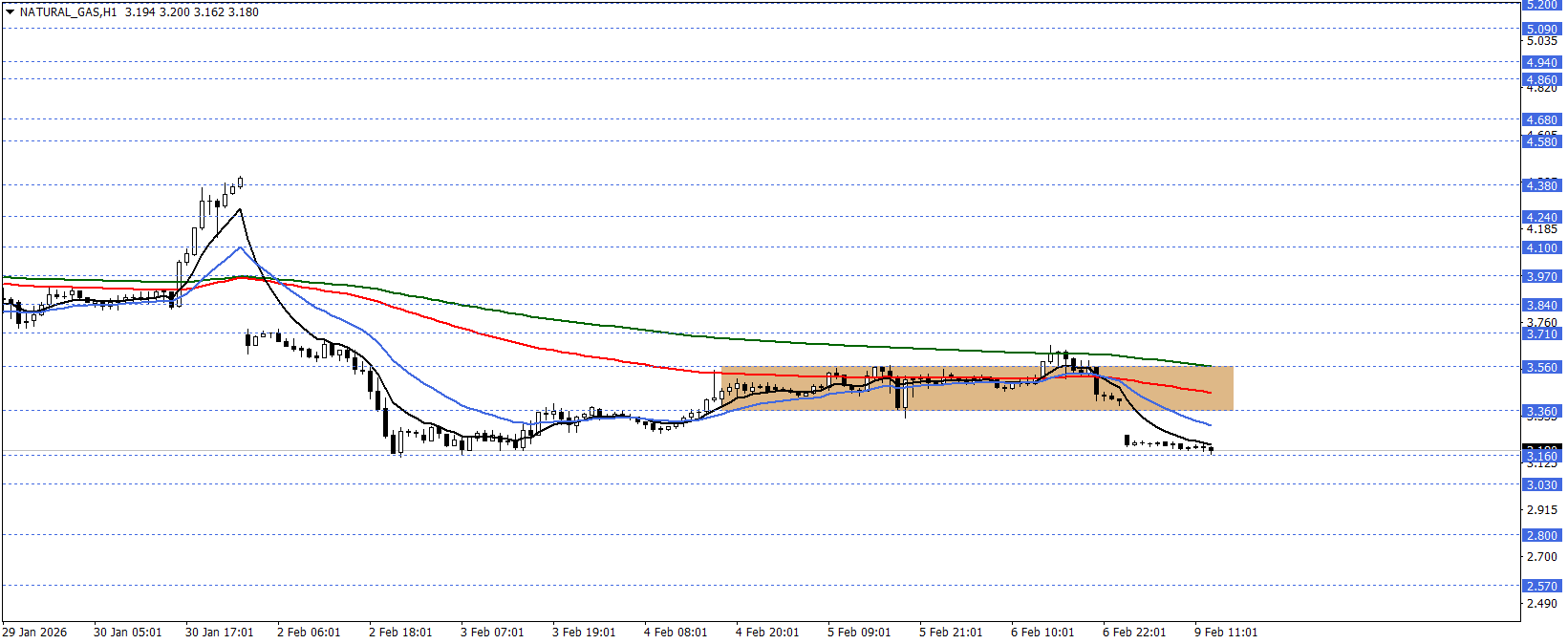Click the last candle on the chart
Viewport: 1568px width, 644px height.
[x=1212, y=449]
